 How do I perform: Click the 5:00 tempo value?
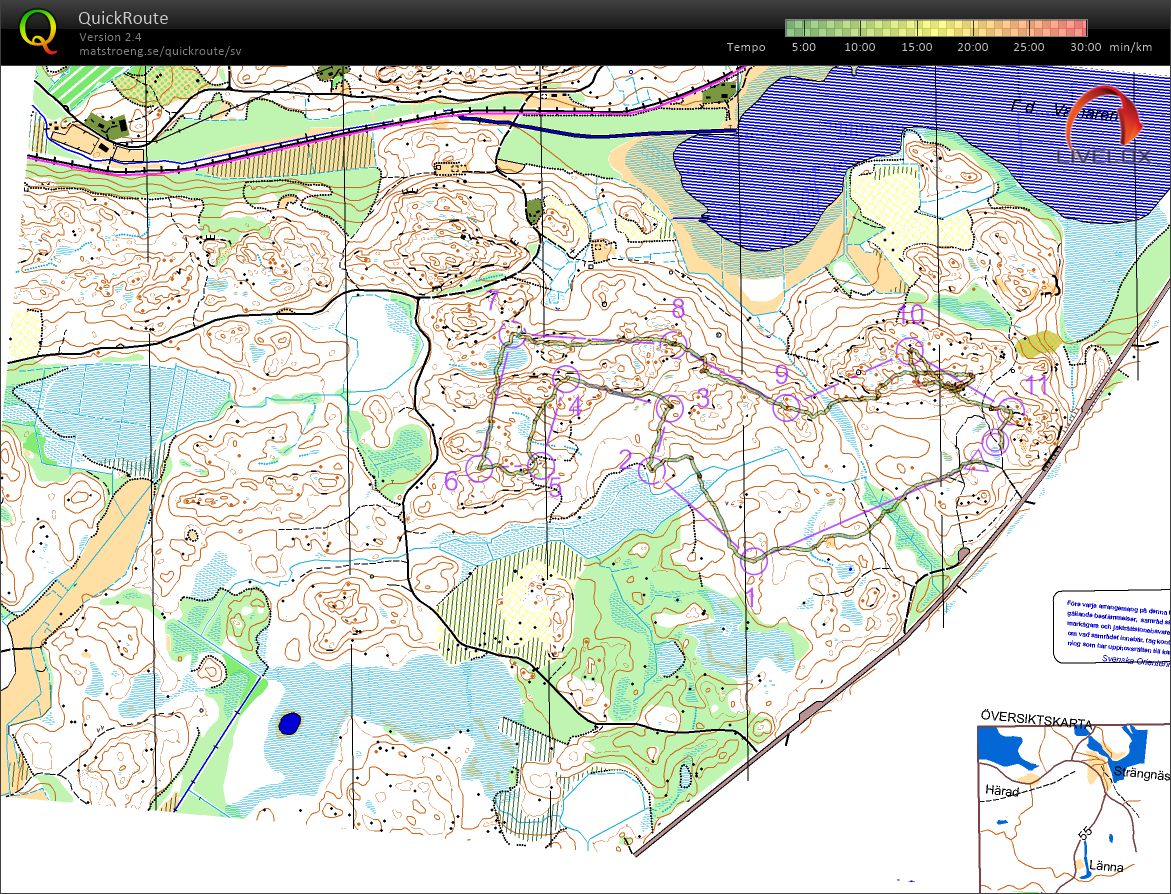coord(804,47)
